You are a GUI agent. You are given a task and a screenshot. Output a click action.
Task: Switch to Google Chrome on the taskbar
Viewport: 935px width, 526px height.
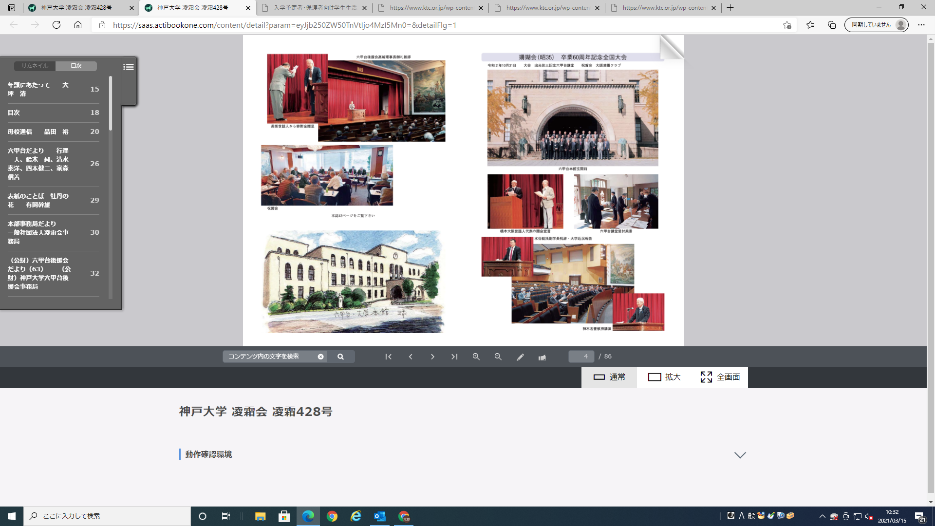pos(332,516)
